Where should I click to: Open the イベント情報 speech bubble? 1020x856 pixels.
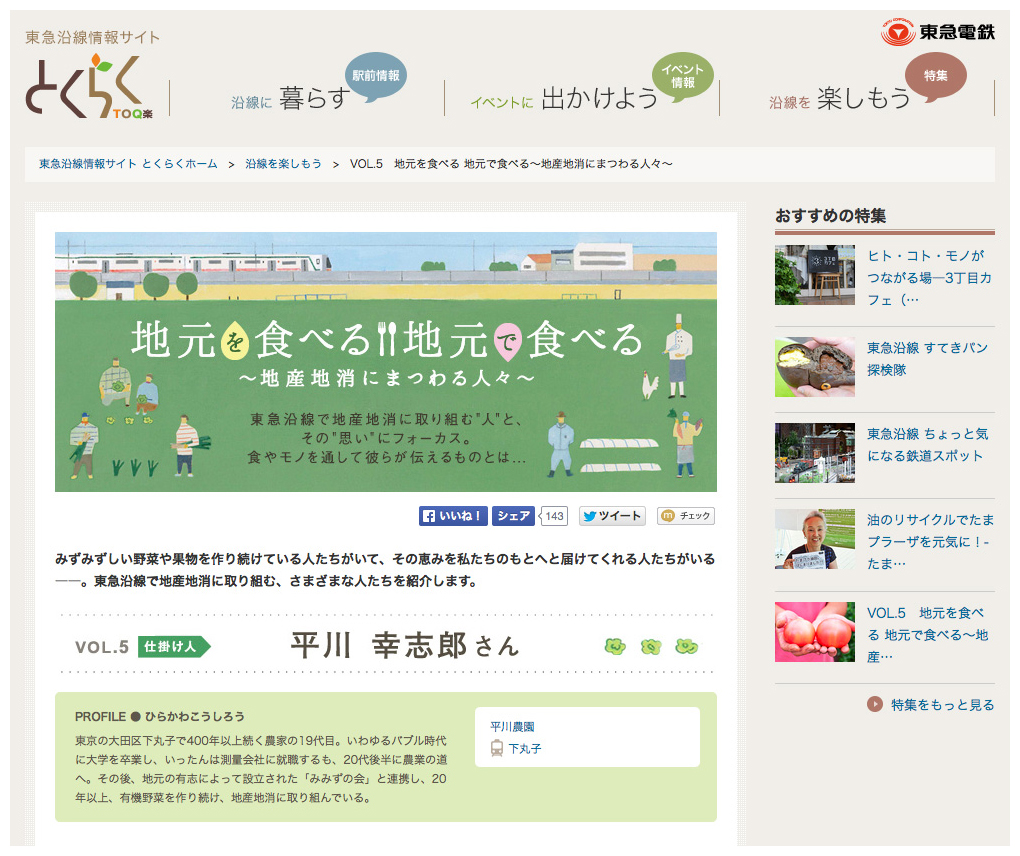tap(682, 77)
